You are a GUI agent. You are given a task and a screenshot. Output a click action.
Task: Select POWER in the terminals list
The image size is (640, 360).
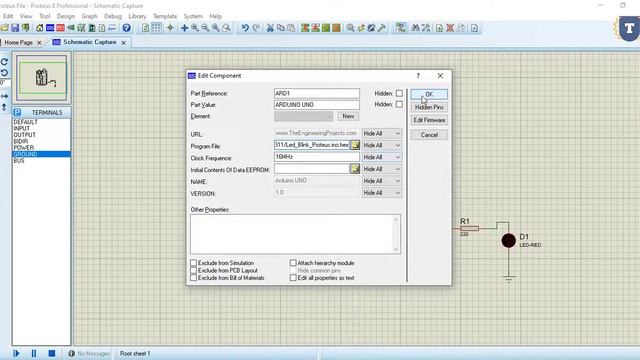coord(24,147)
